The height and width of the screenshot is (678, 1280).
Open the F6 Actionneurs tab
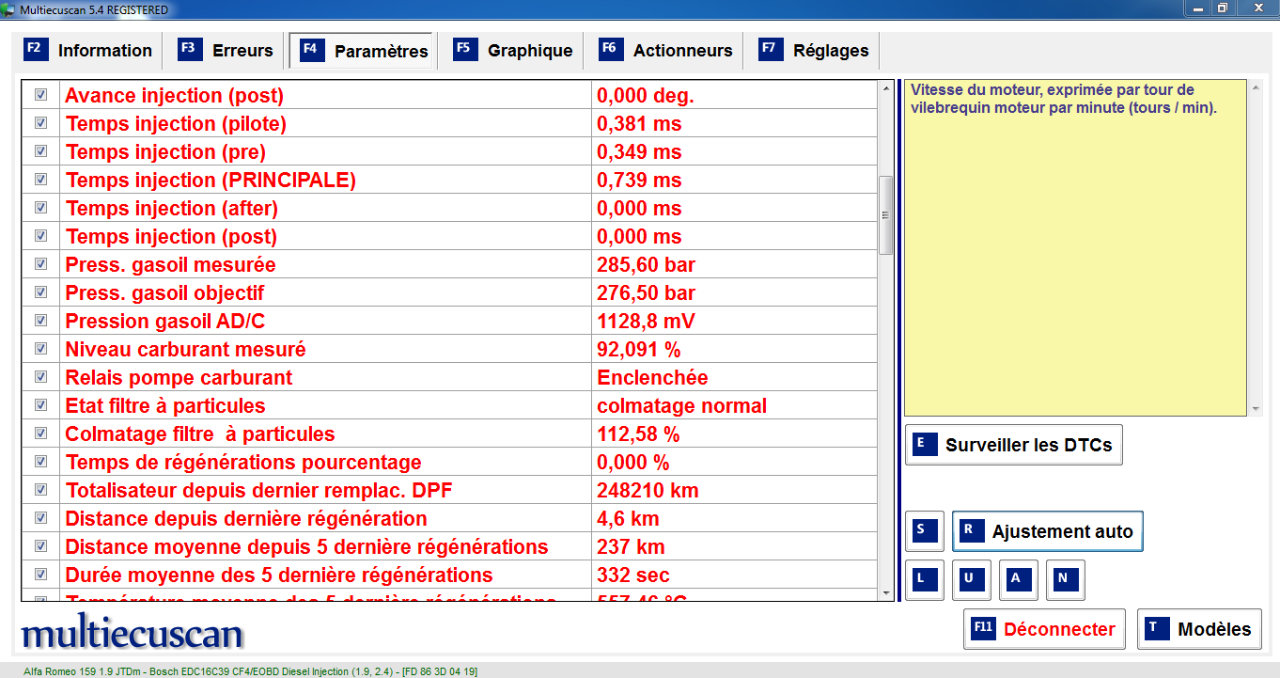coord(666,51)
